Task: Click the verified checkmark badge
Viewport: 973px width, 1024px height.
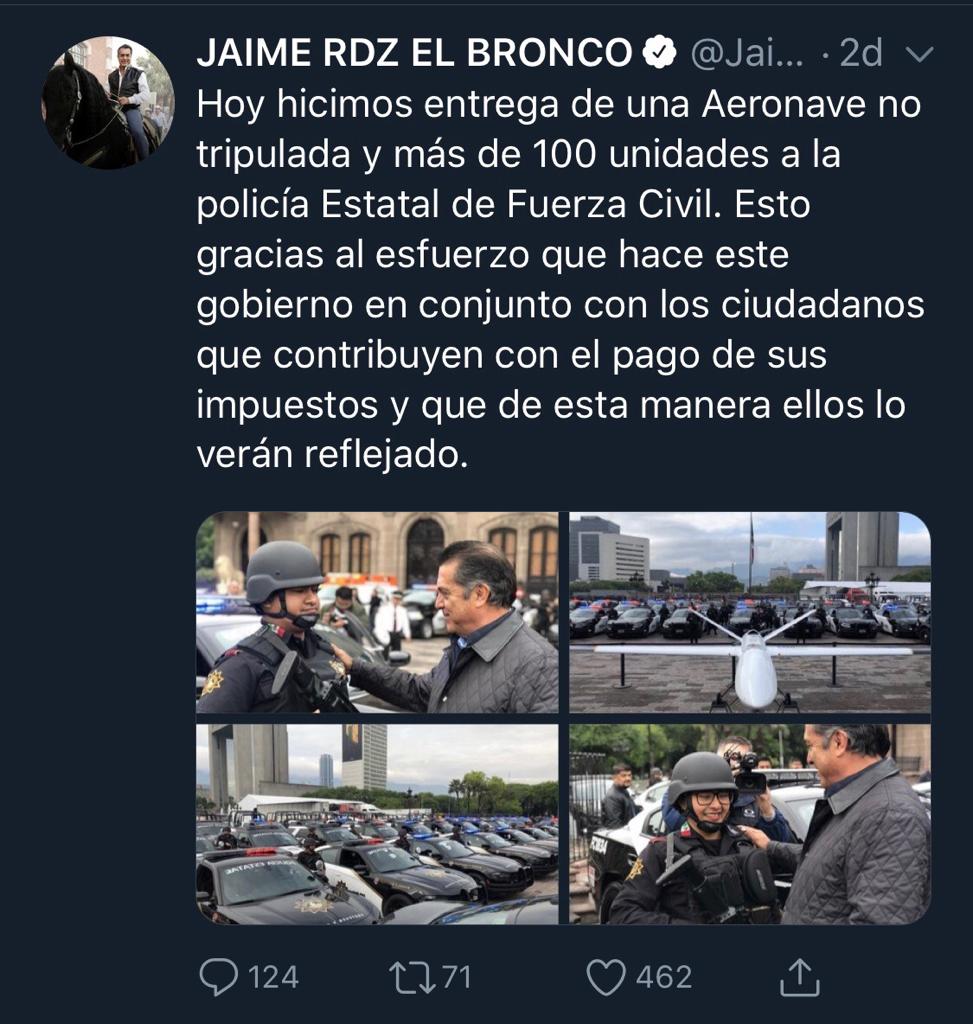Action: pyautogui.click(x=660, y=52)
